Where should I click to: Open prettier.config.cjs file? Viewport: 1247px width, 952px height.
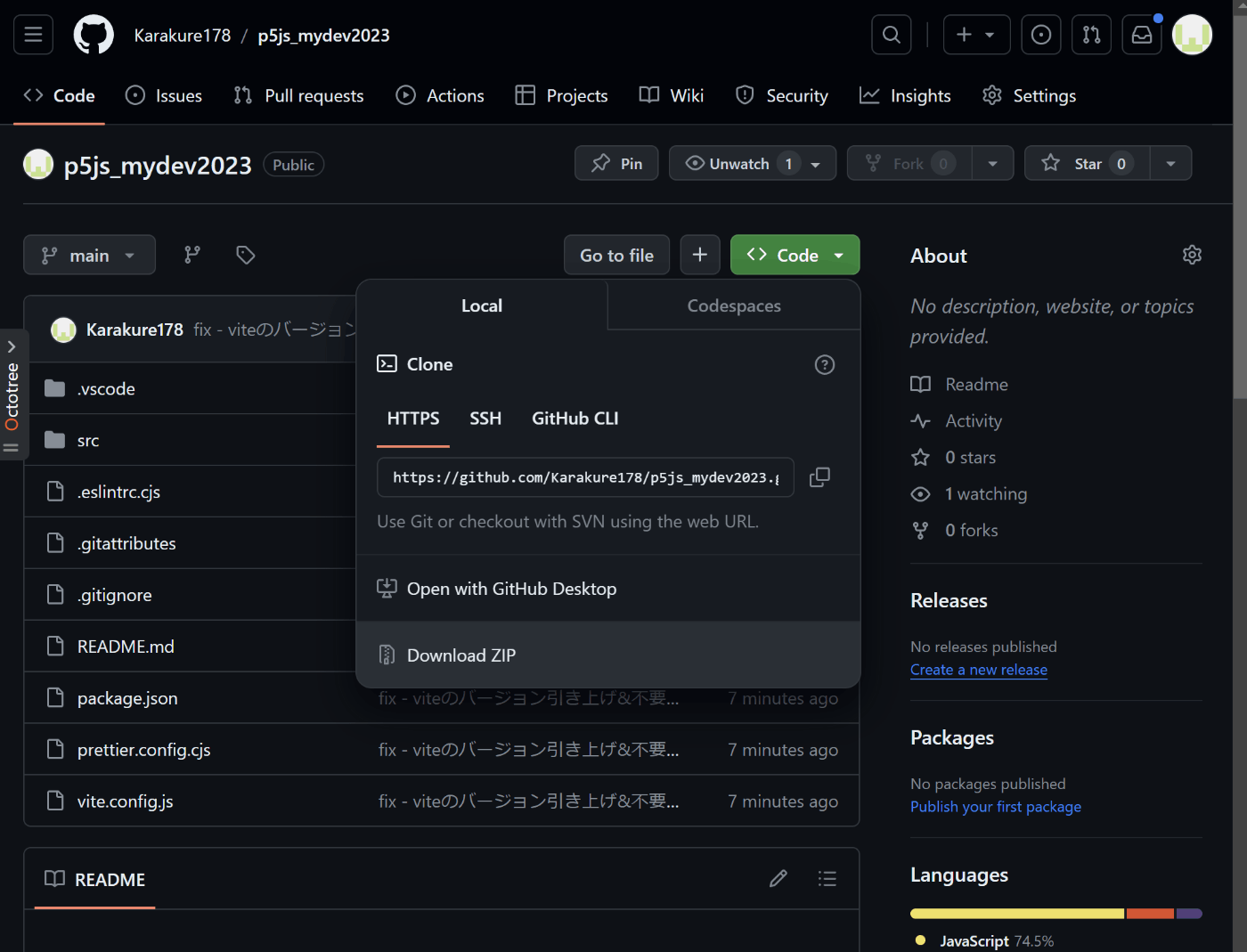[x=144, y=750]
